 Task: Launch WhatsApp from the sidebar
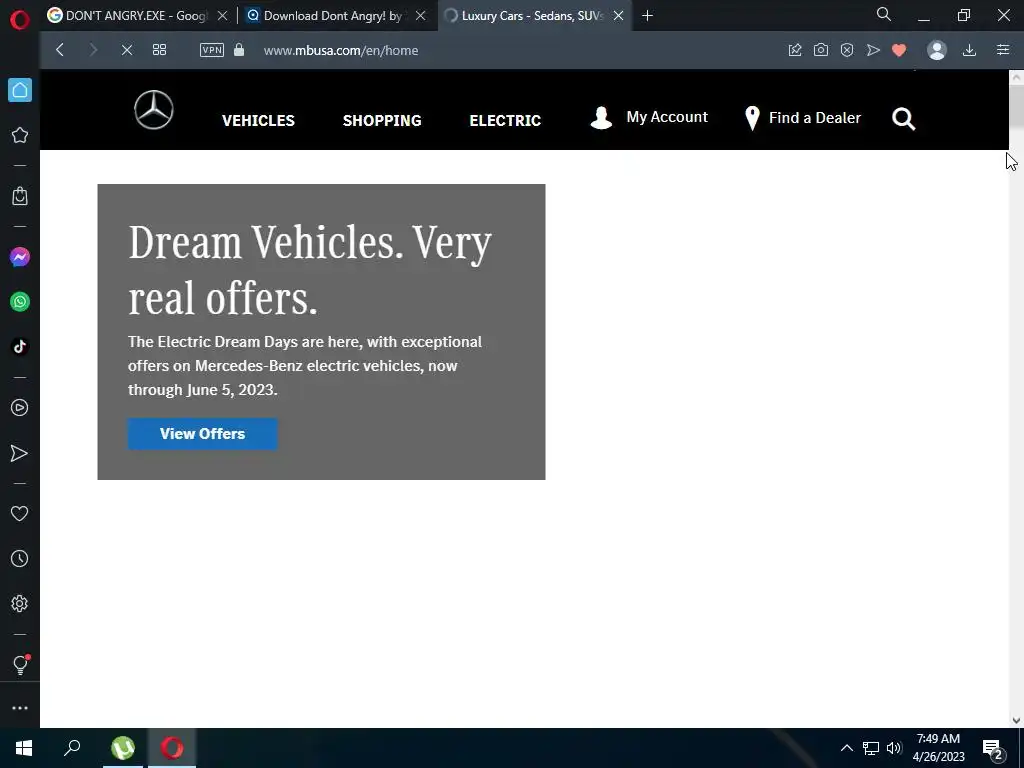(x=20, y=302)
